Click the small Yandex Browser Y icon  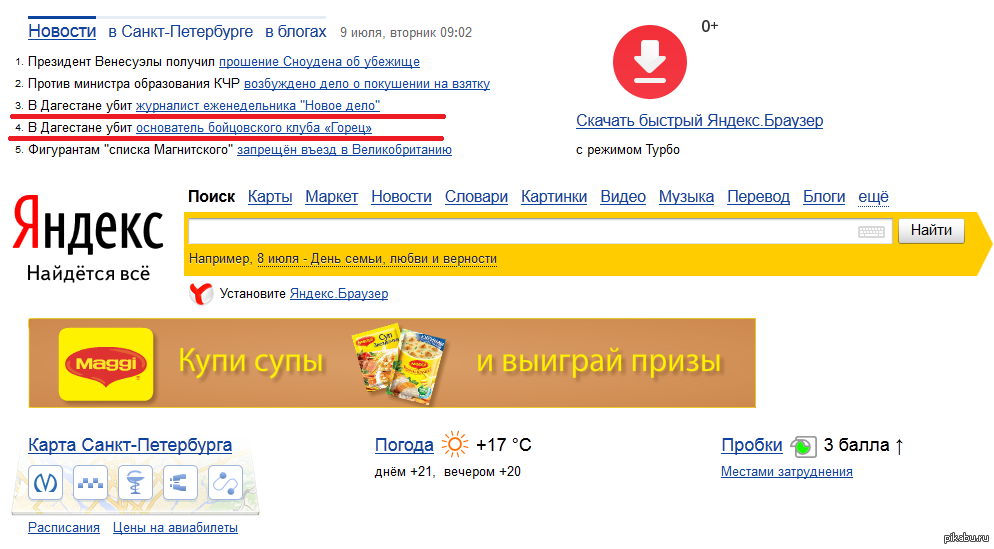pyautogui.click(x=200, y=294)
